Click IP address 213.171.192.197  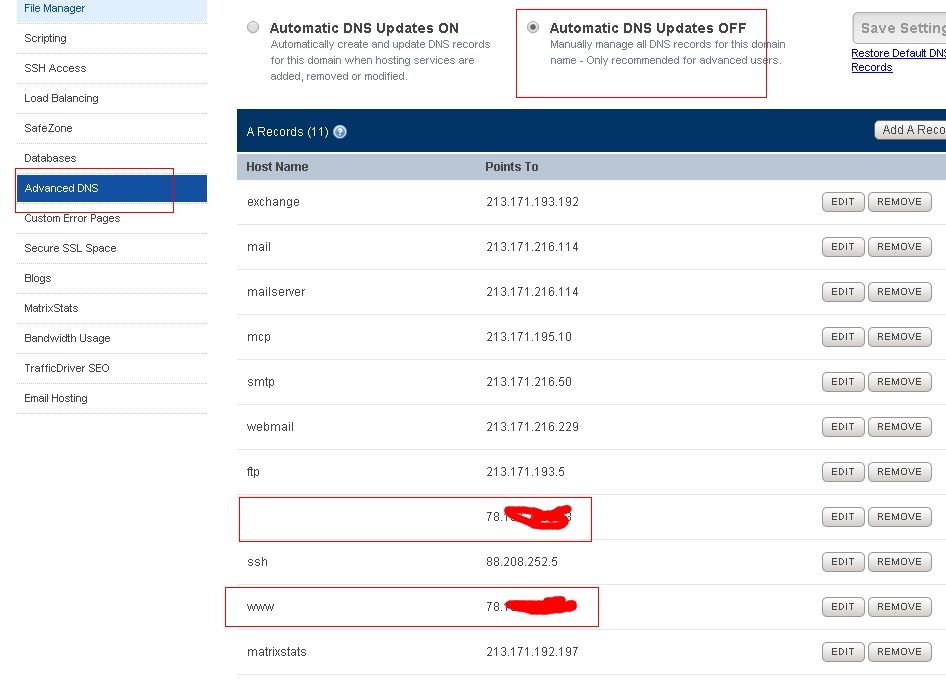pos(532,652)
